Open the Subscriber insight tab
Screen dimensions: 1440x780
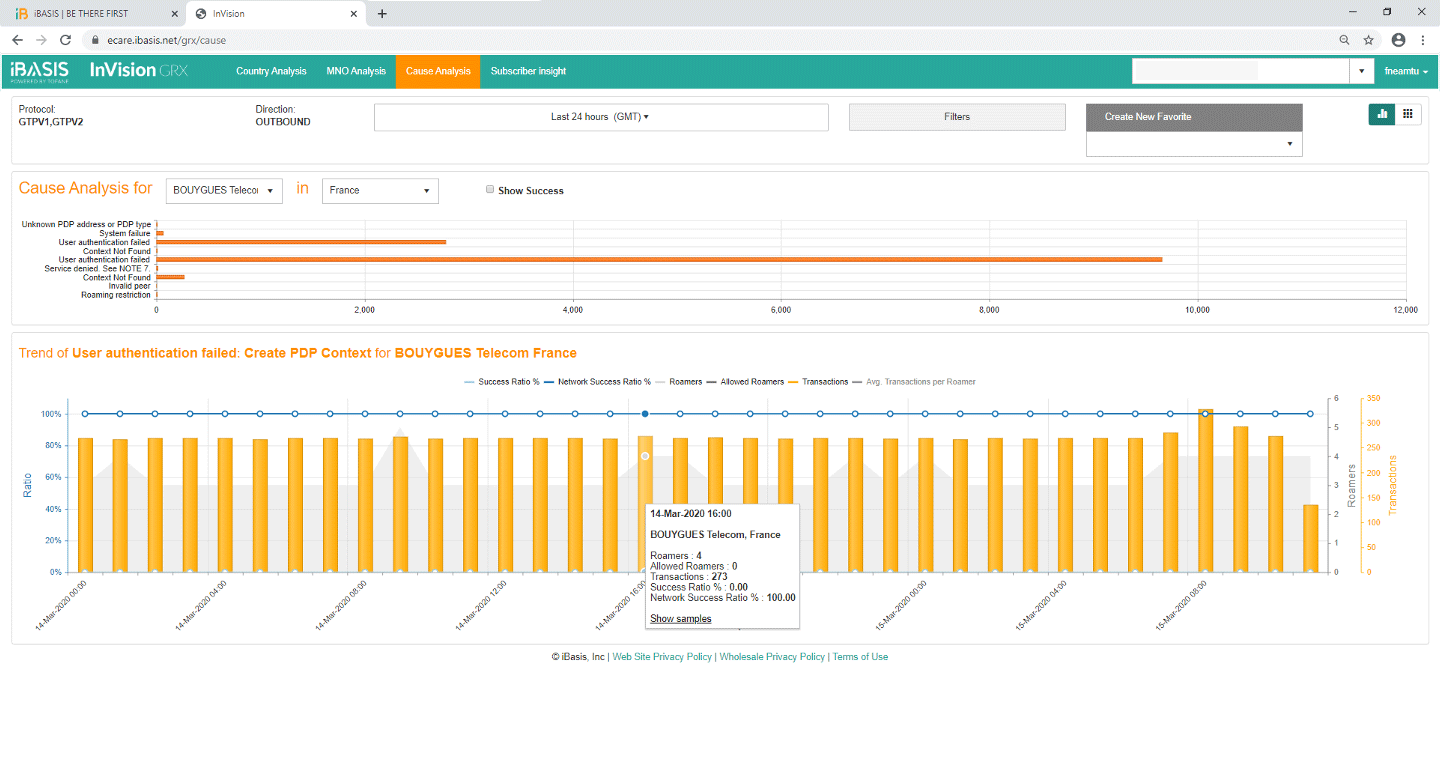pos(528,71)
